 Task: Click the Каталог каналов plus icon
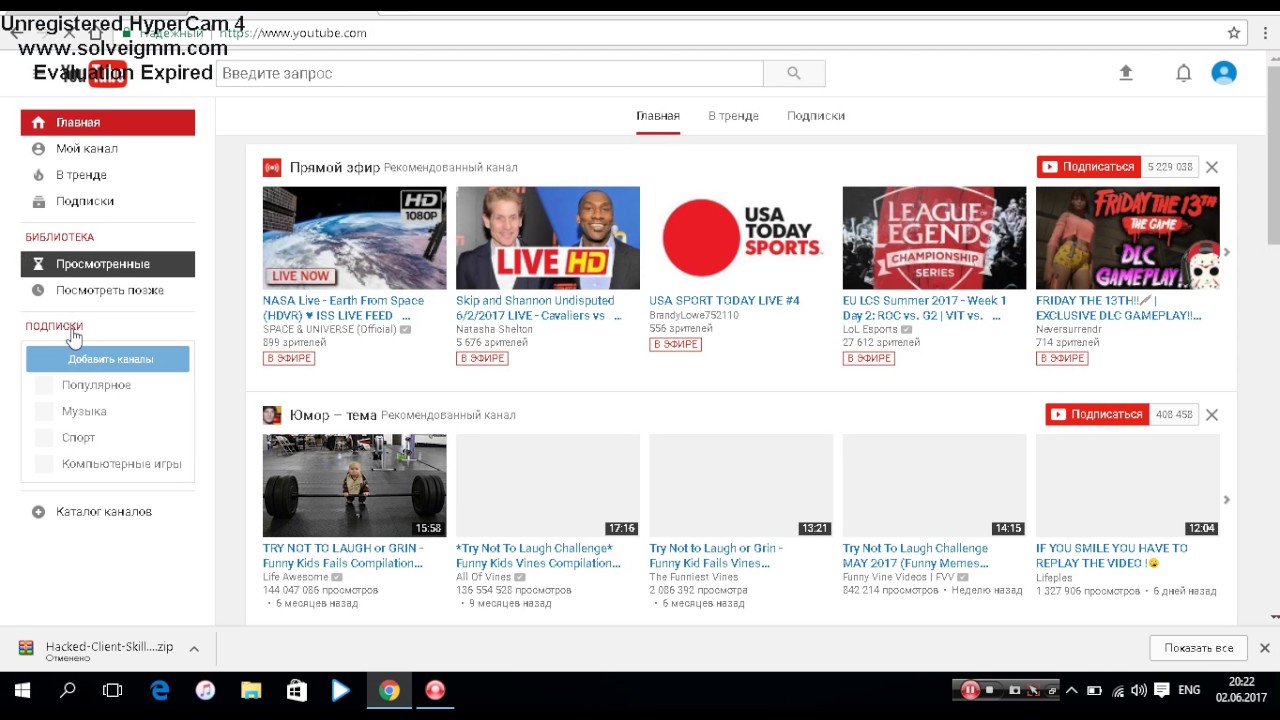[x=38, y=512]
